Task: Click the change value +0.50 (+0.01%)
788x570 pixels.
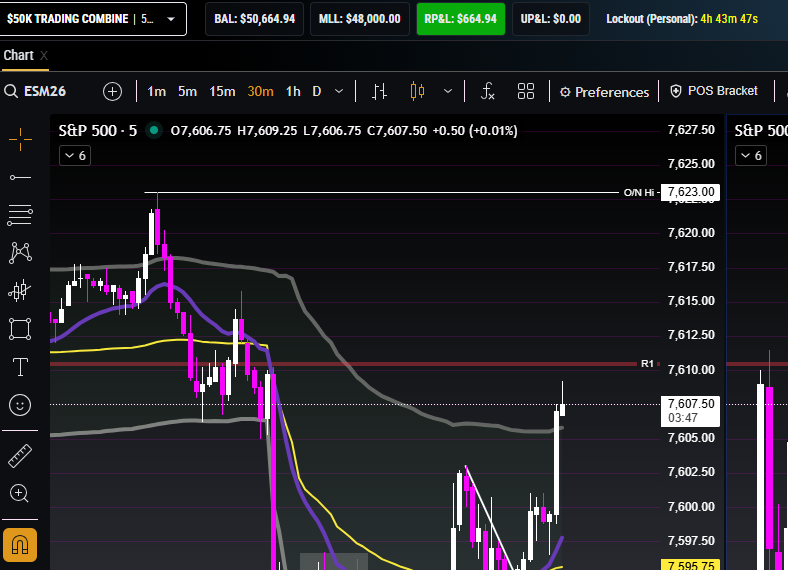Action: pyautogui.click(x=475, y=131)
